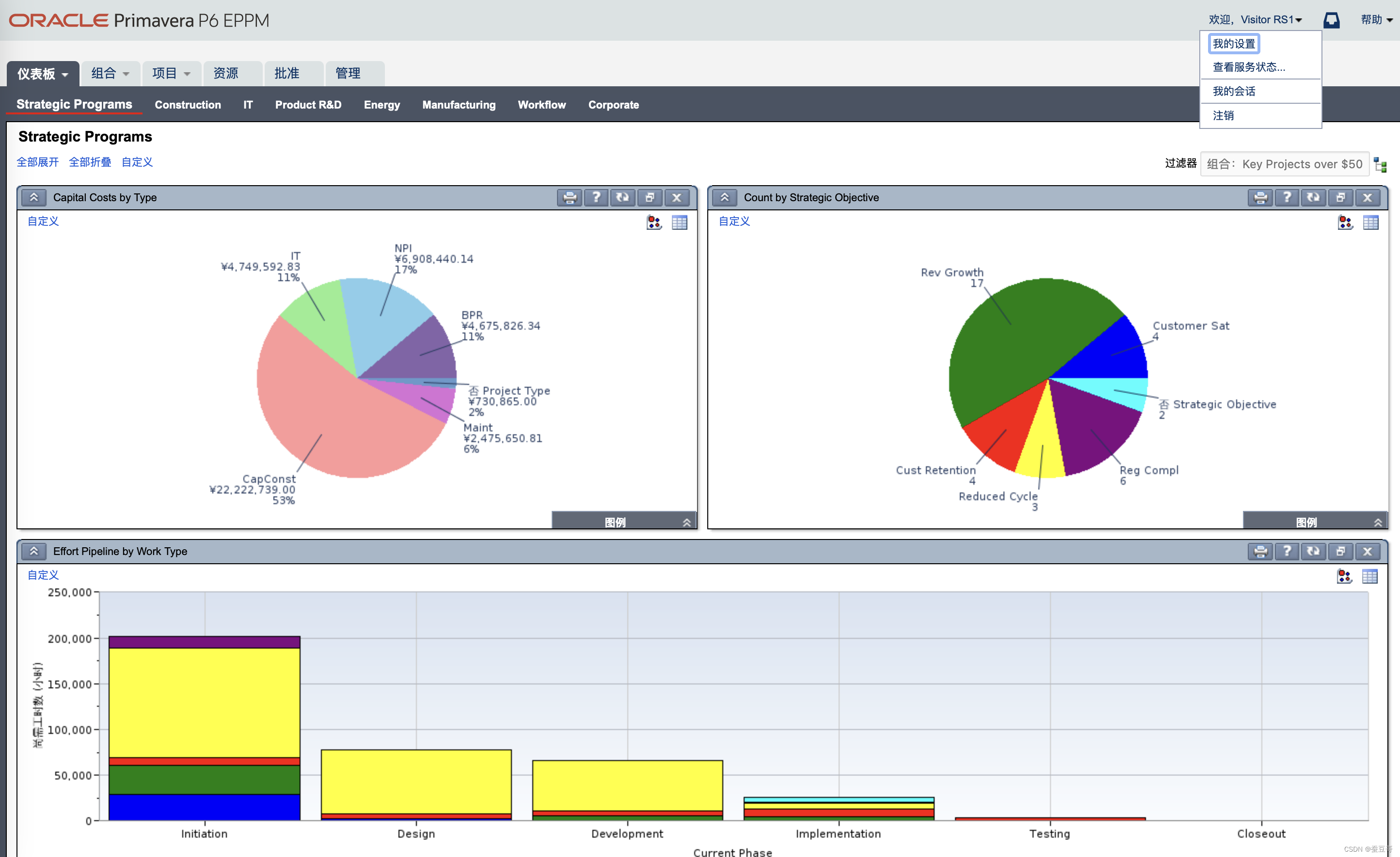Click 自定义 link in Effort Pipeline portlet
Screen dimensions: 1400x857
[x=43, y=575]
